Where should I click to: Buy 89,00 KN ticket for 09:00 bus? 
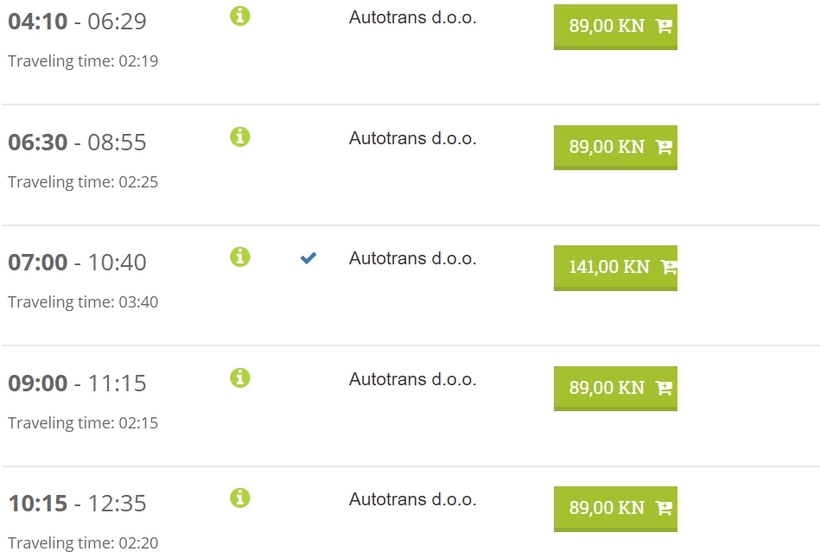point(616,388)
